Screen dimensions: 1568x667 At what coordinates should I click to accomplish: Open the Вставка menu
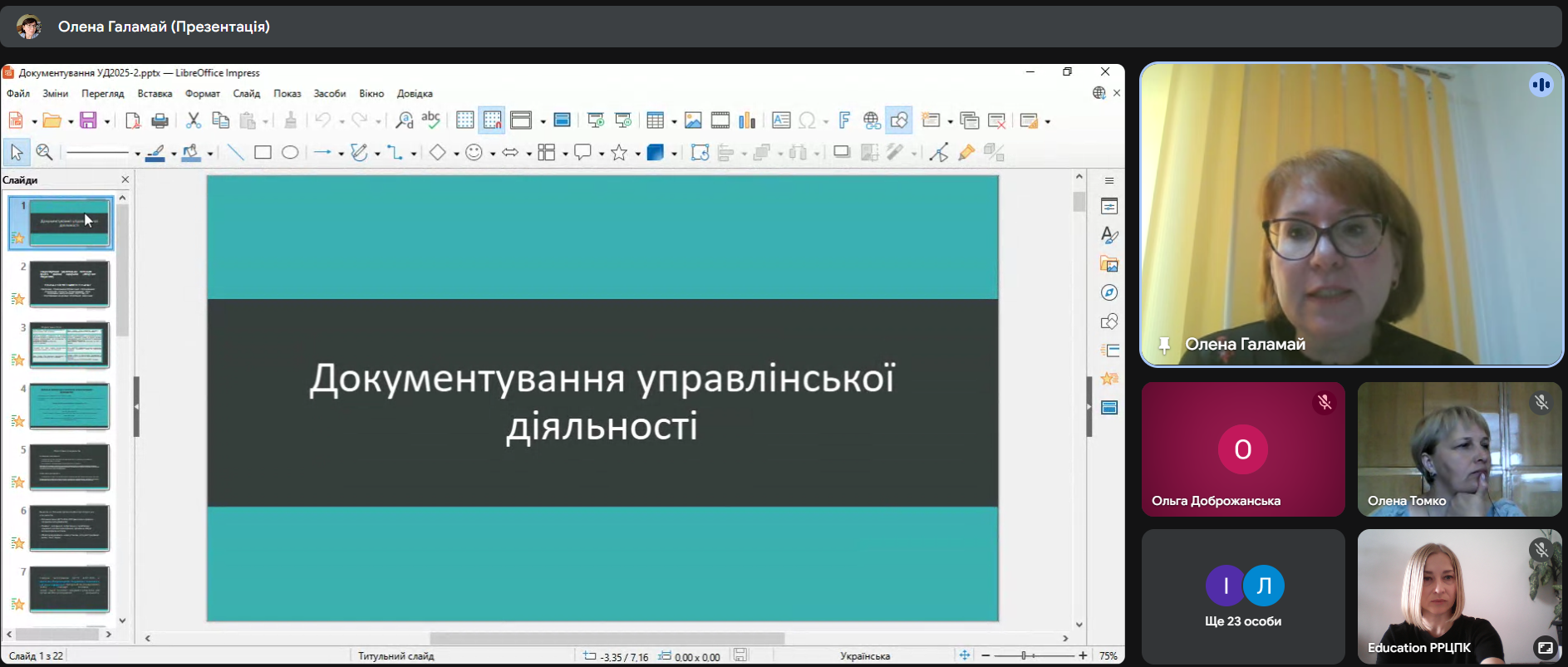[155, 94]
